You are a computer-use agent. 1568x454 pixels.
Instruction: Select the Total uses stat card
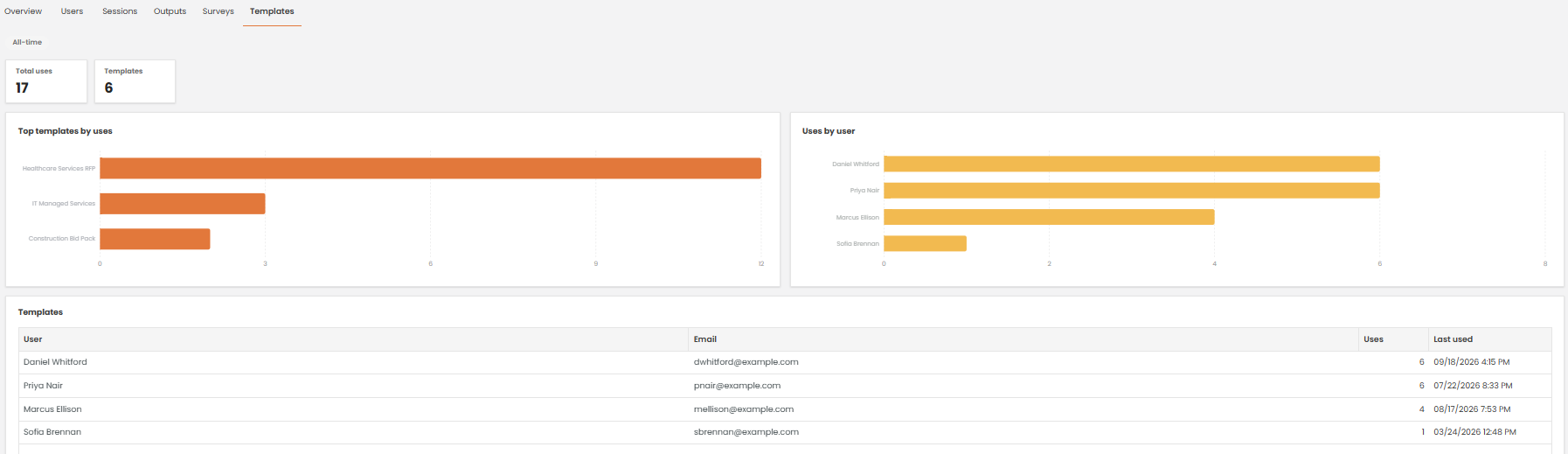[46, 81]
